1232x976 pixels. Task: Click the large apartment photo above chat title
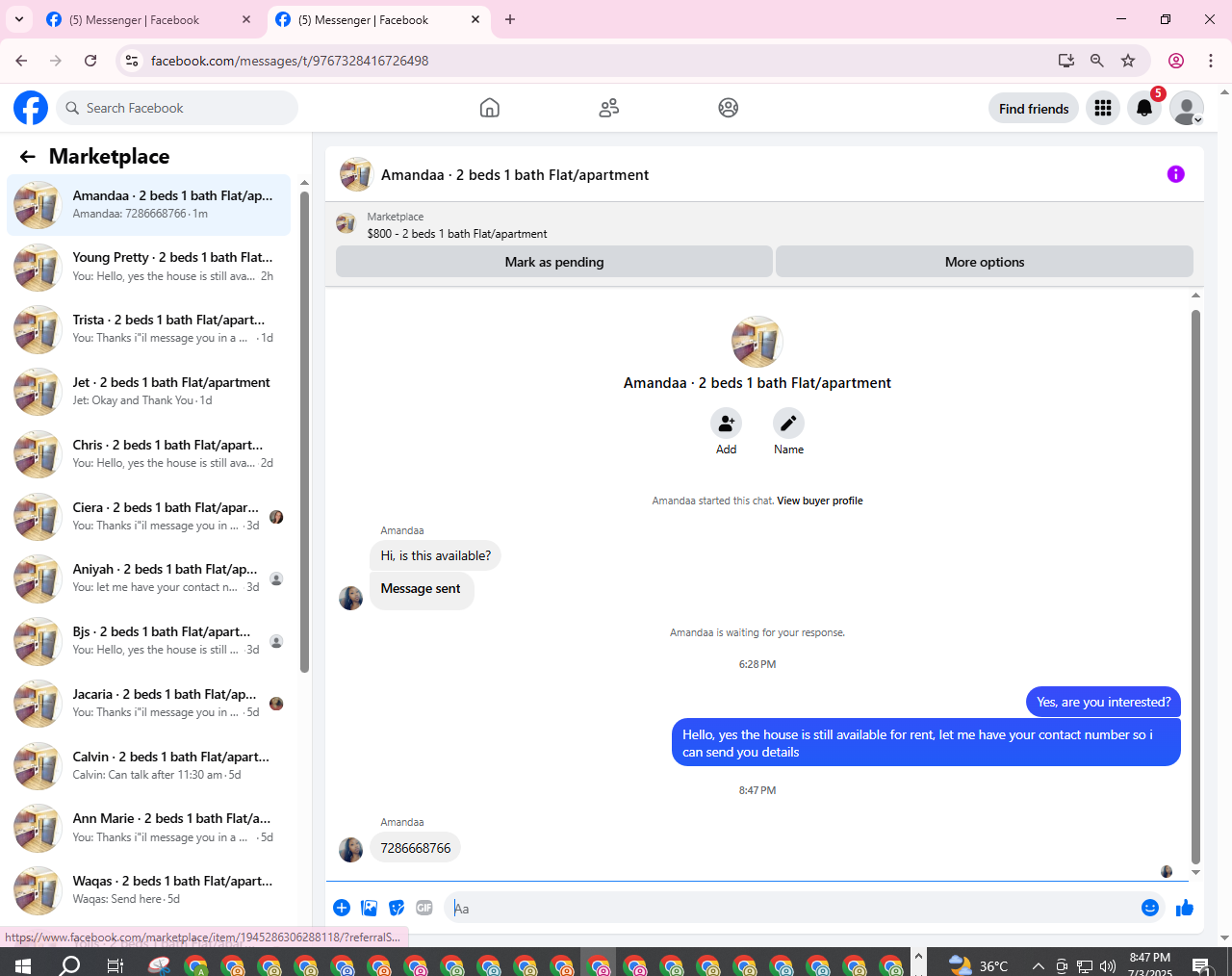[x=757, y=342]
